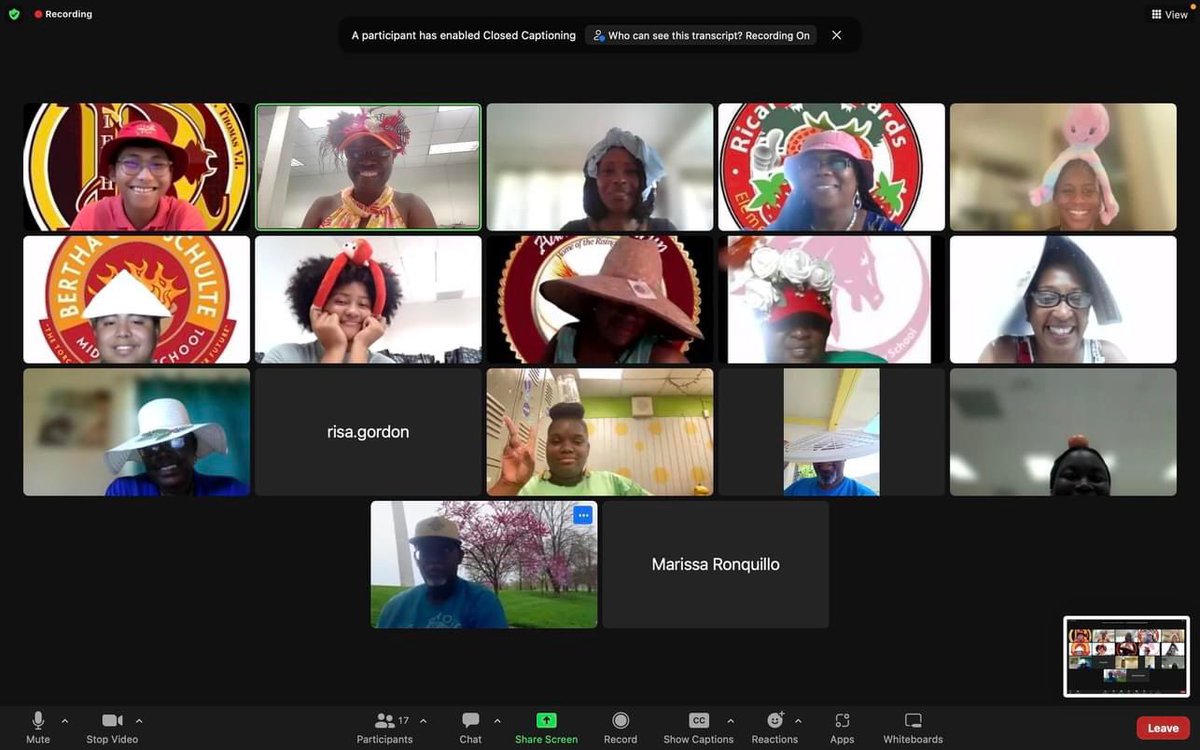Expand the captions options arrow
Screen dimensions: 1200x750
730,720
